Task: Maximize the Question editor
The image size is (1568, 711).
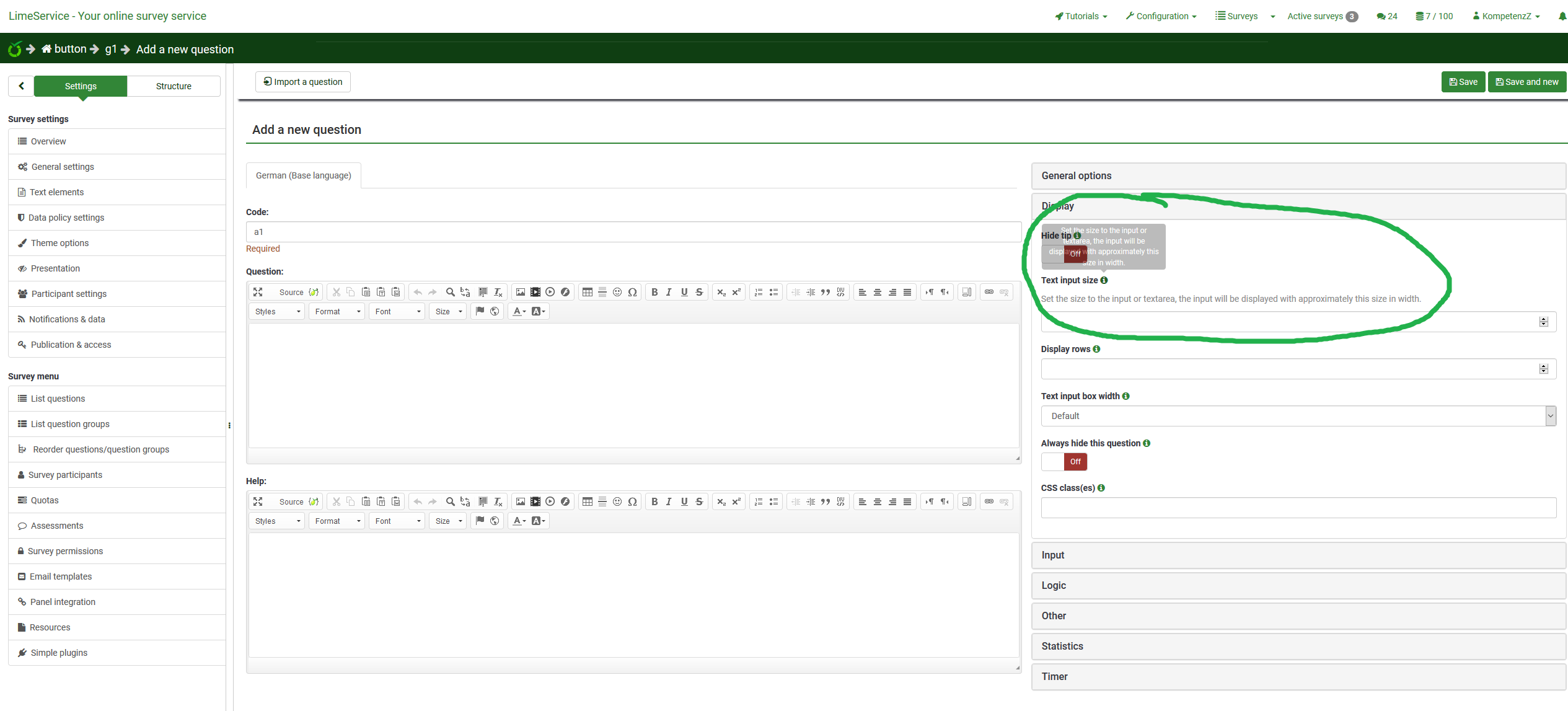Action: [258, 292]
